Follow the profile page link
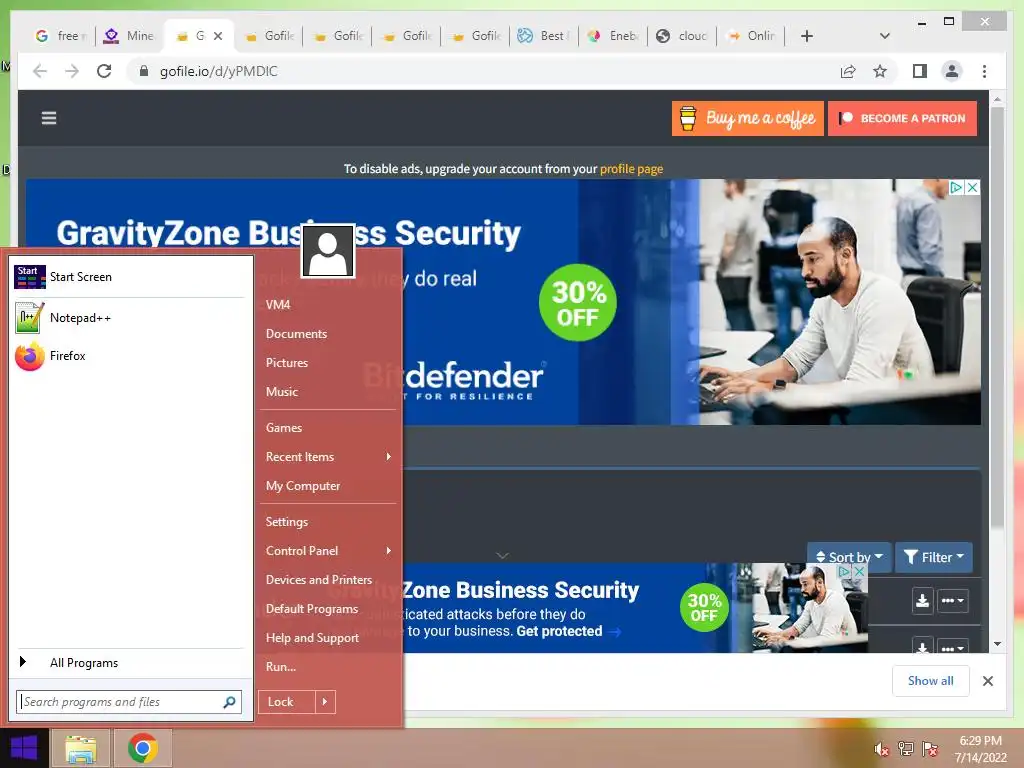This screenshot has width=1024, height=768. tap(632, 168)
